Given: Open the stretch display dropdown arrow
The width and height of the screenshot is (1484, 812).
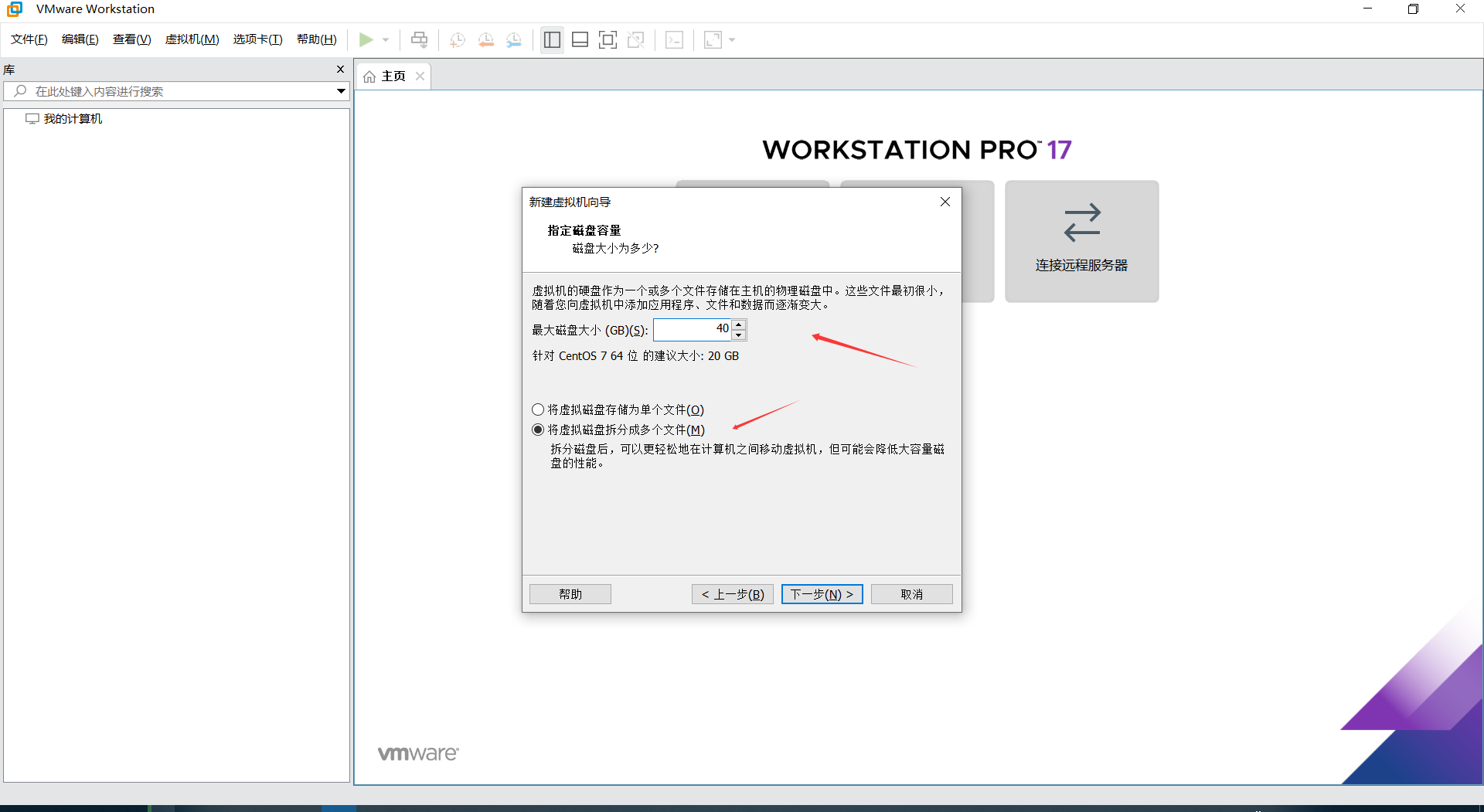Looking at the screenshot, I should click(x=732, y=39).
